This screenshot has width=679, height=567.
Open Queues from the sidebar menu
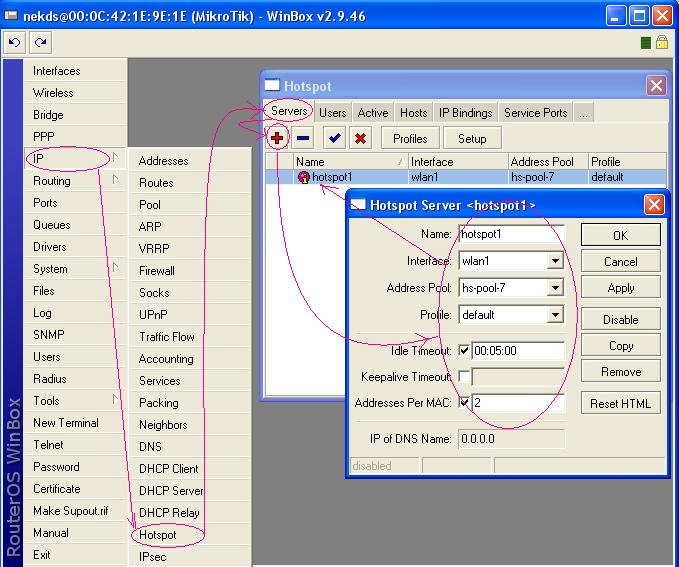coord(74,224)
